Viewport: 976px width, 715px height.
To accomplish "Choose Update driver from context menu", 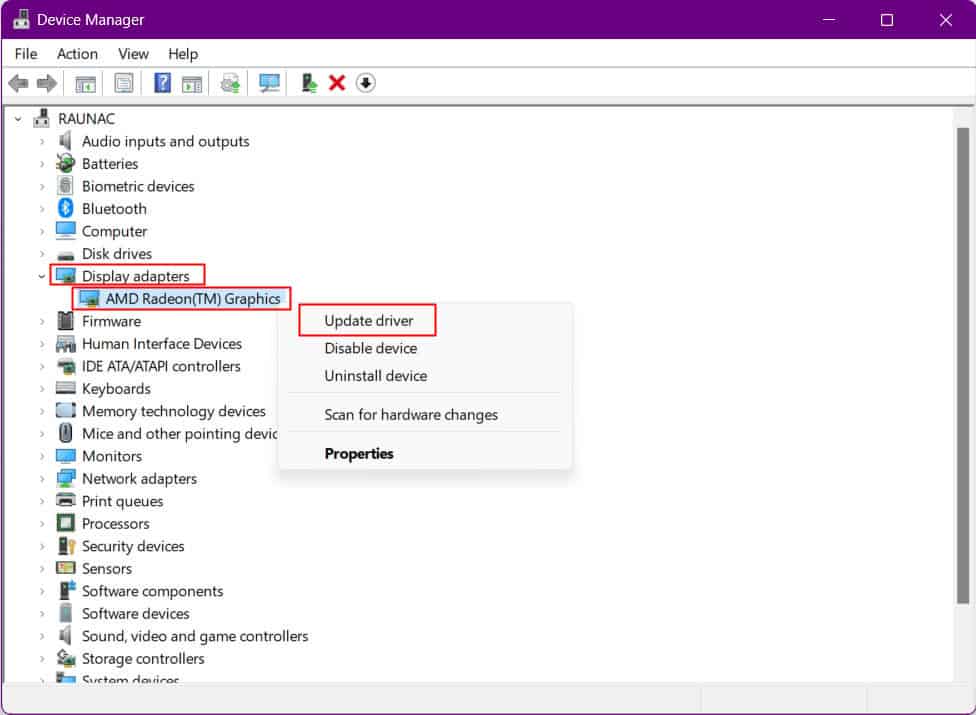I will point(368,321).
